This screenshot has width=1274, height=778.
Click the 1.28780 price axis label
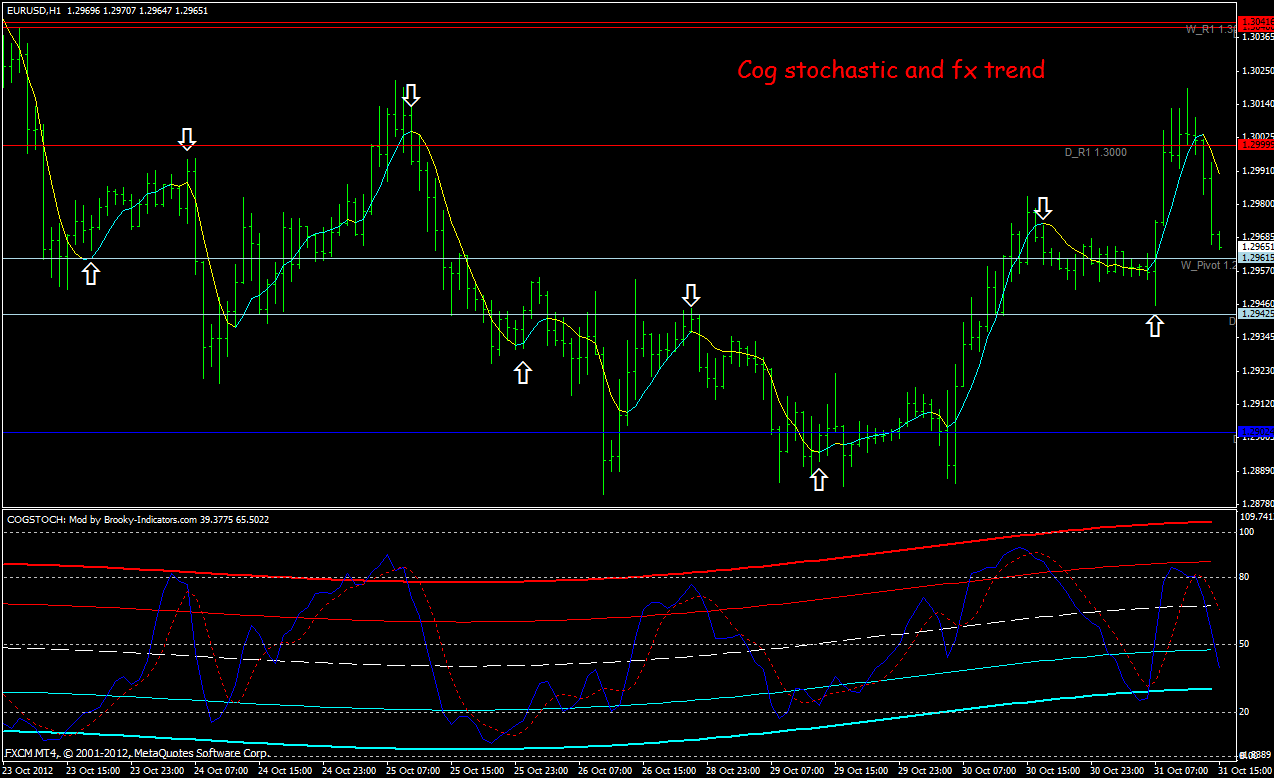tap(1257, 504)
